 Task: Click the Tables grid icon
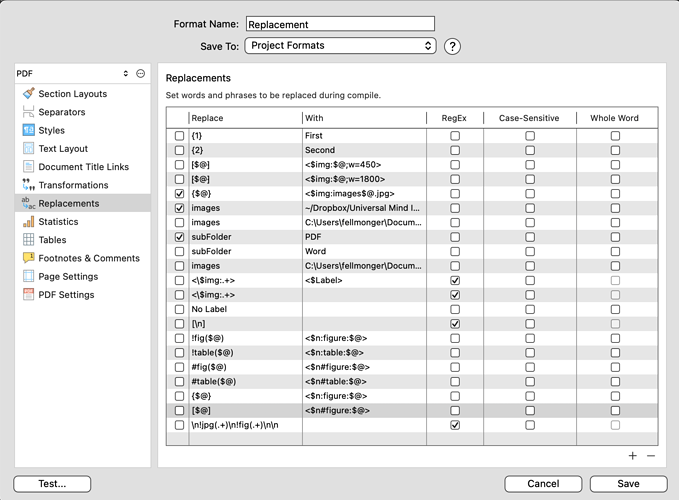pyautogui.click(x=28, y=240)
